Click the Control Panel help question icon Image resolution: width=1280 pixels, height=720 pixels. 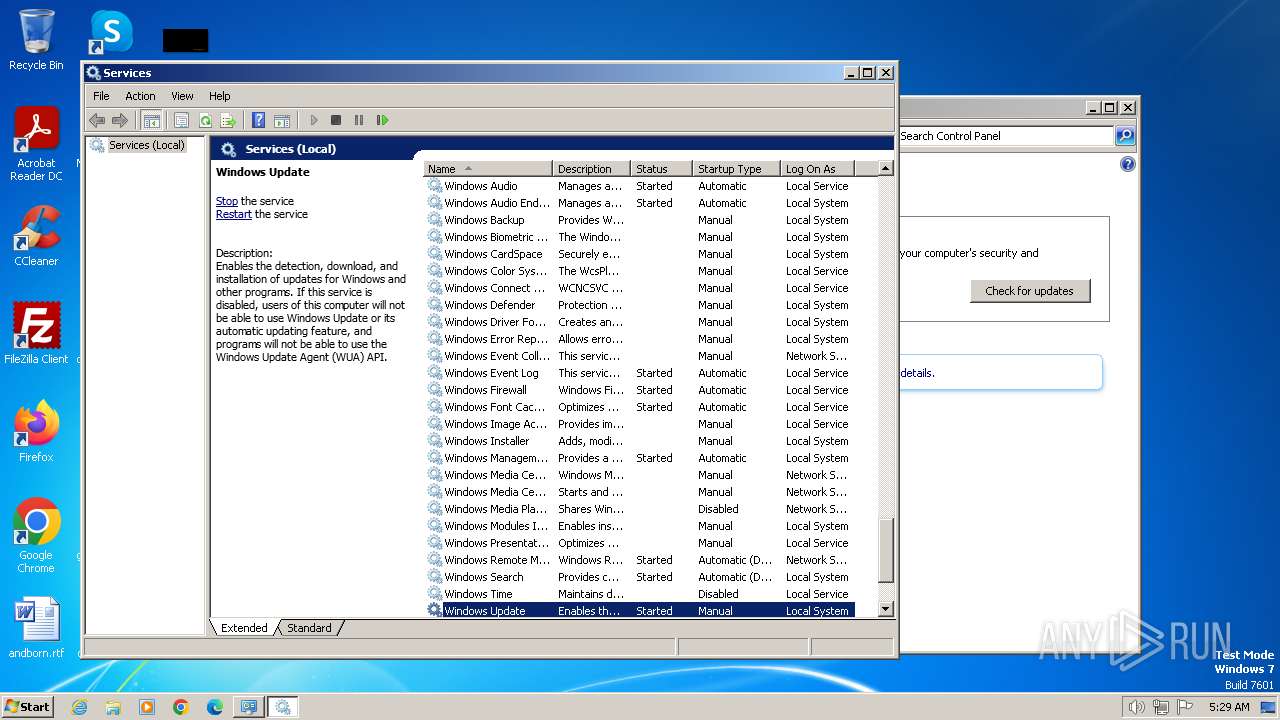[x=1128, y=164]
